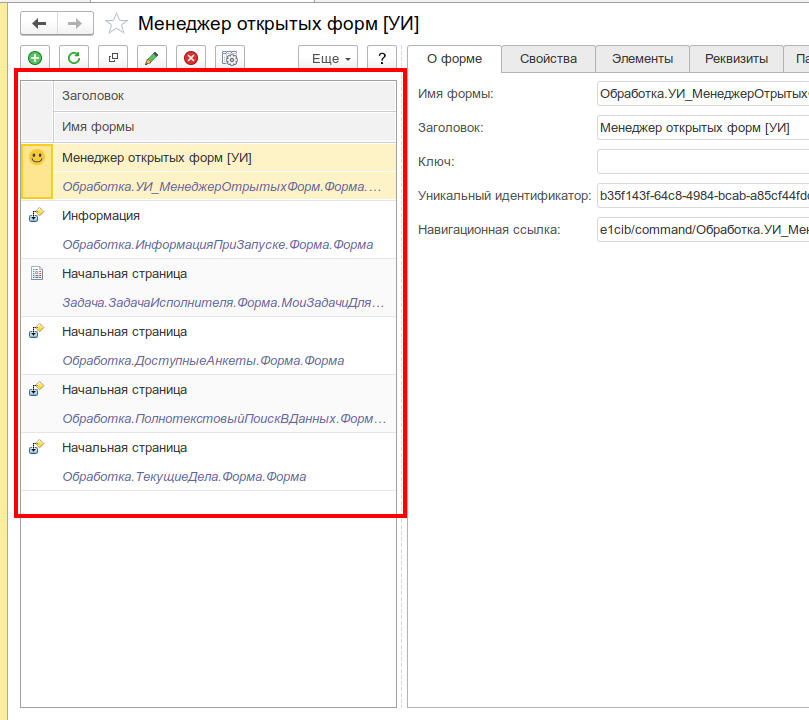Open the help question mark button

coord(382,58)
